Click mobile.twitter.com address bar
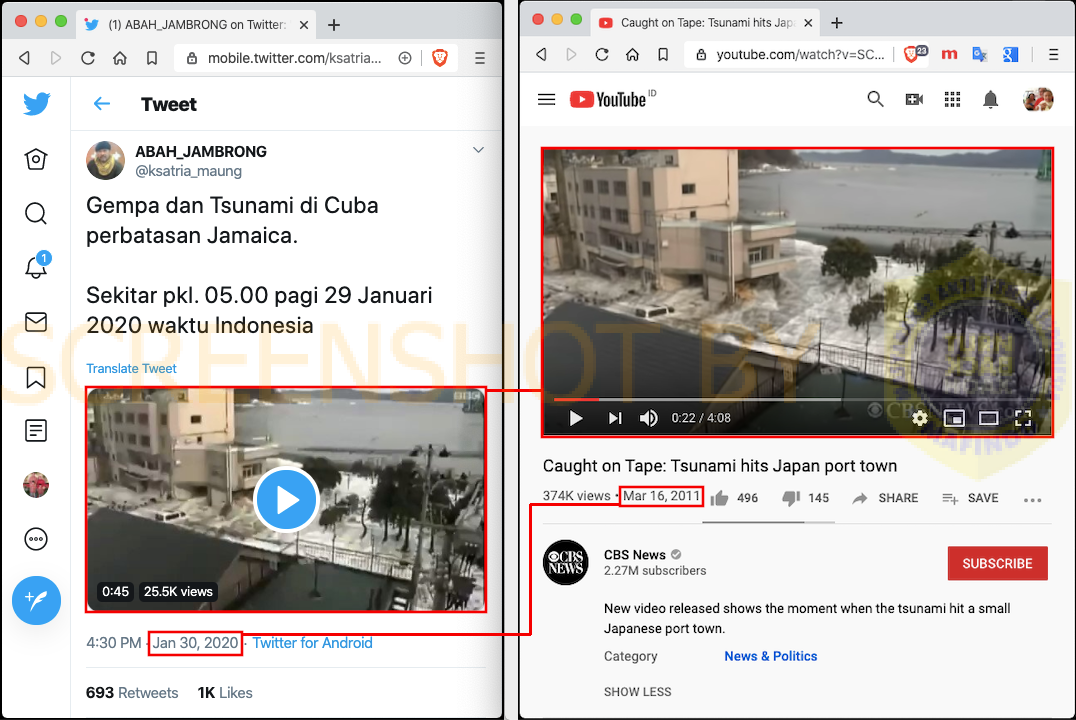1076x720 pixels. pos(295,58)
